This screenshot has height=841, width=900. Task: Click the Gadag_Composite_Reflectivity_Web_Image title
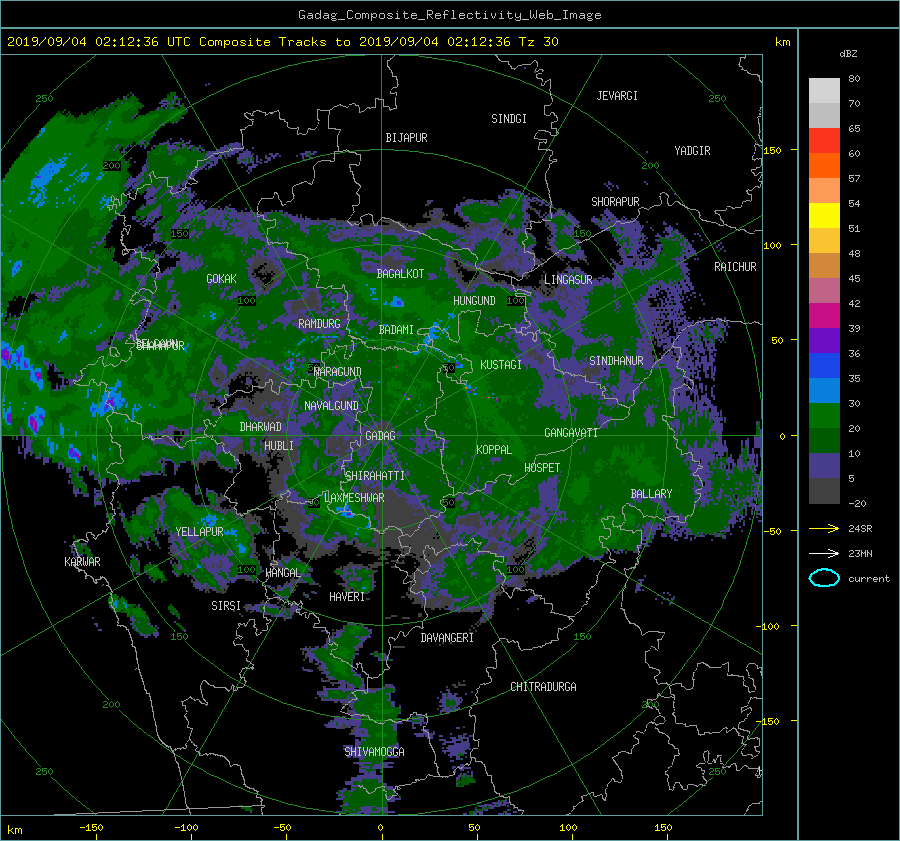pyautogui.click(x=449, y=15)
